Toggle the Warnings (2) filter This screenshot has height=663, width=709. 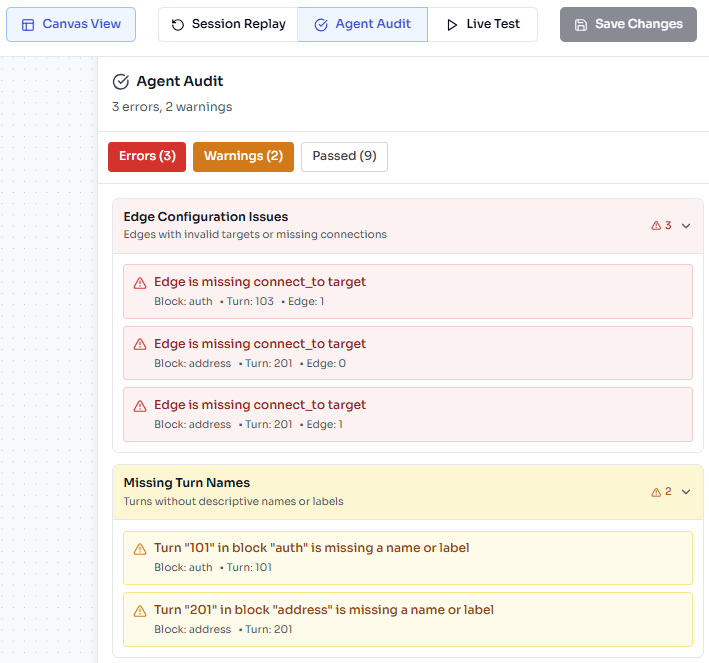coord(243,156)
